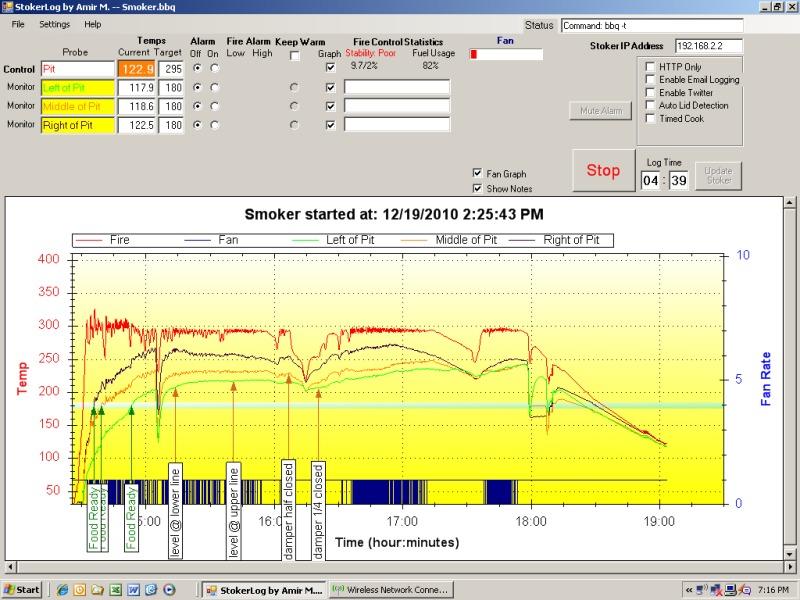Image resolution: width=800 pixels, height=600 pixels.
Task: Switch to Wireless Network Connection taskbar window
Action: [391, 590]
